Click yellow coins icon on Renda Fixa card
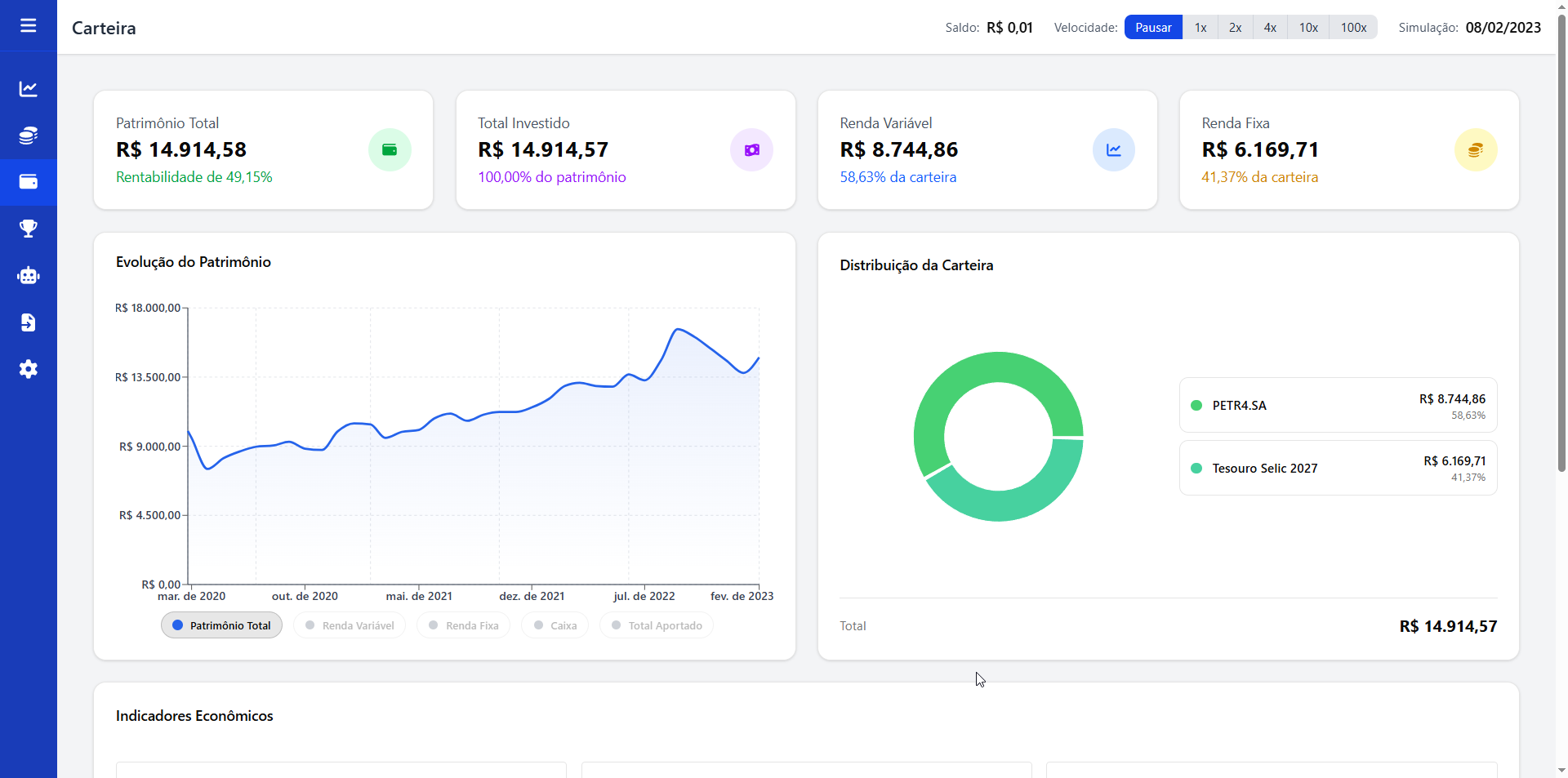 pyautogui.click(x=1475, y=150)
